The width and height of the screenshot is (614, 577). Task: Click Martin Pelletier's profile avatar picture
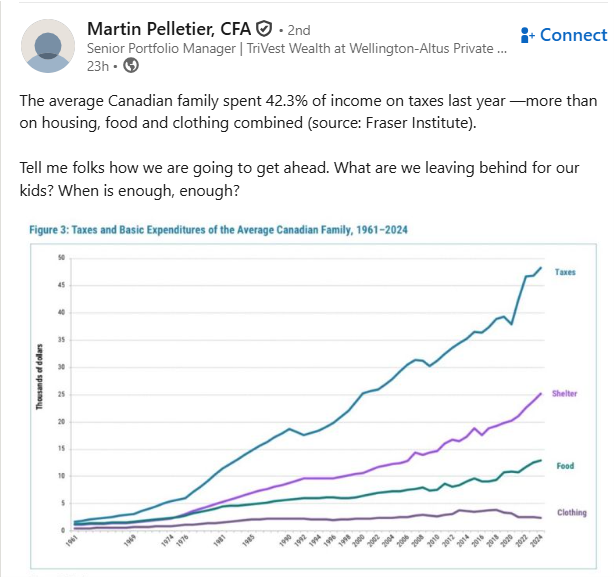(x=47, y=46)
